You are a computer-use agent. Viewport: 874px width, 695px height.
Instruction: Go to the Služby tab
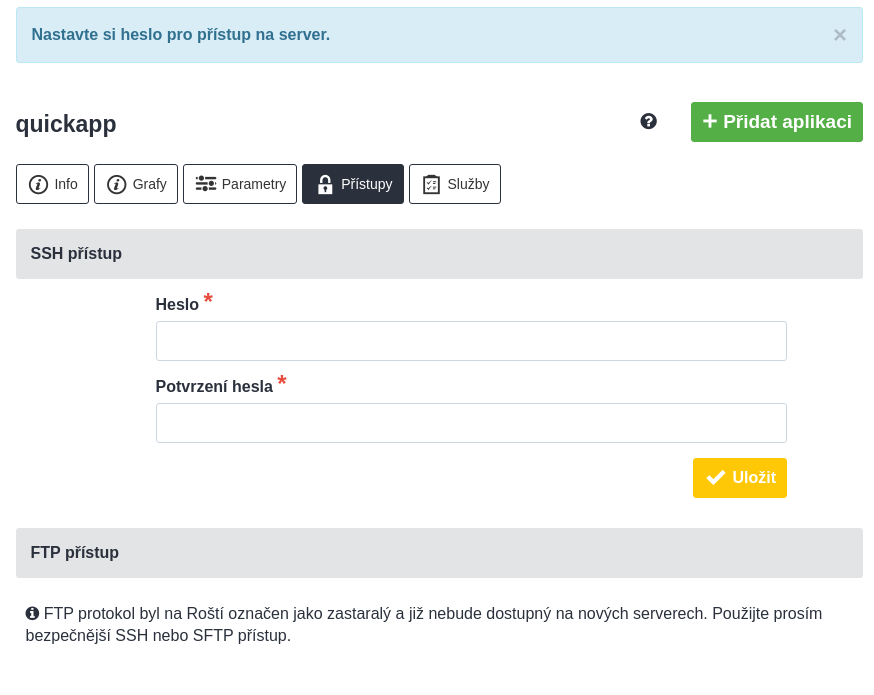point(455,184)
